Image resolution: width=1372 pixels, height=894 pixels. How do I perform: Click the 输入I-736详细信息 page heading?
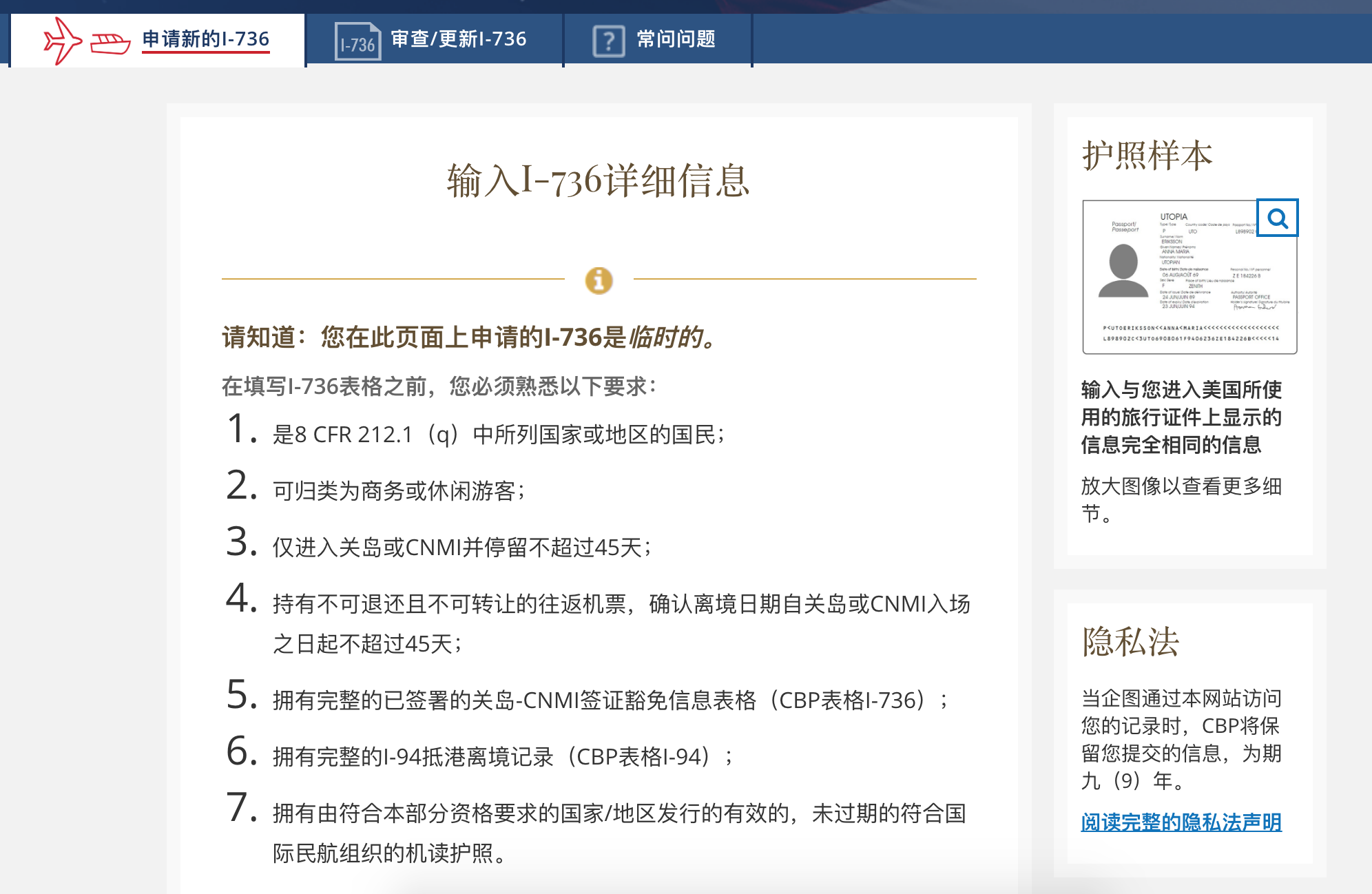point(598,181)
